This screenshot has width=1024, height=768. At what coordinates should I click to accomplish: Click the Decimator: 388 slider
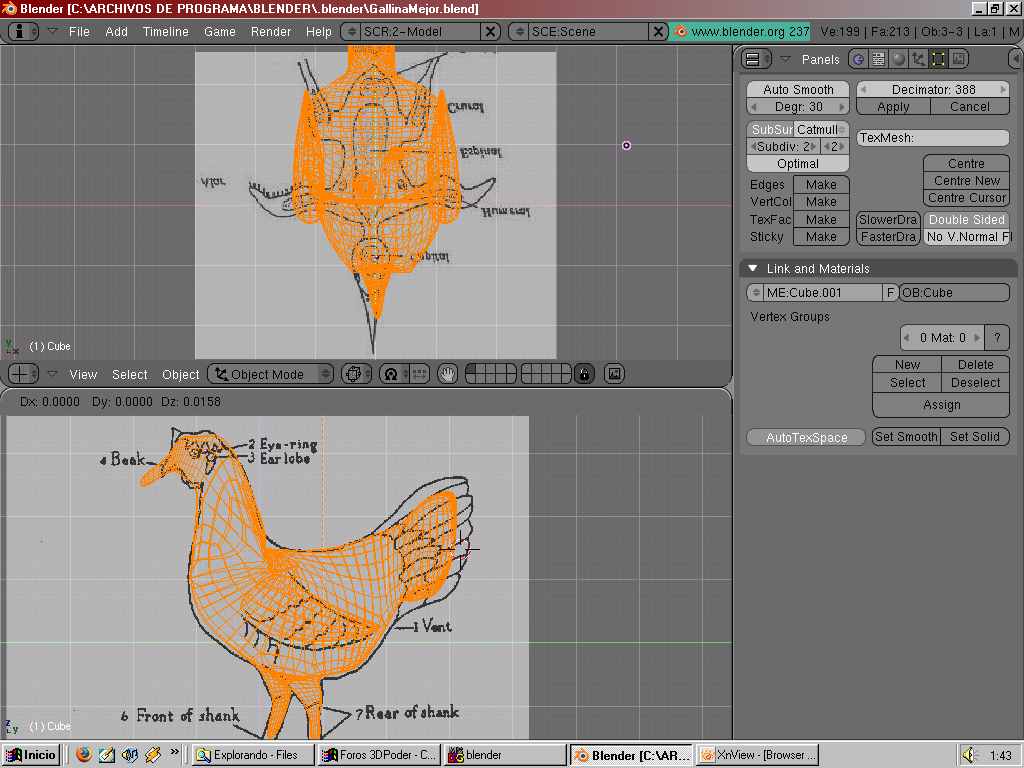[933, 89]
